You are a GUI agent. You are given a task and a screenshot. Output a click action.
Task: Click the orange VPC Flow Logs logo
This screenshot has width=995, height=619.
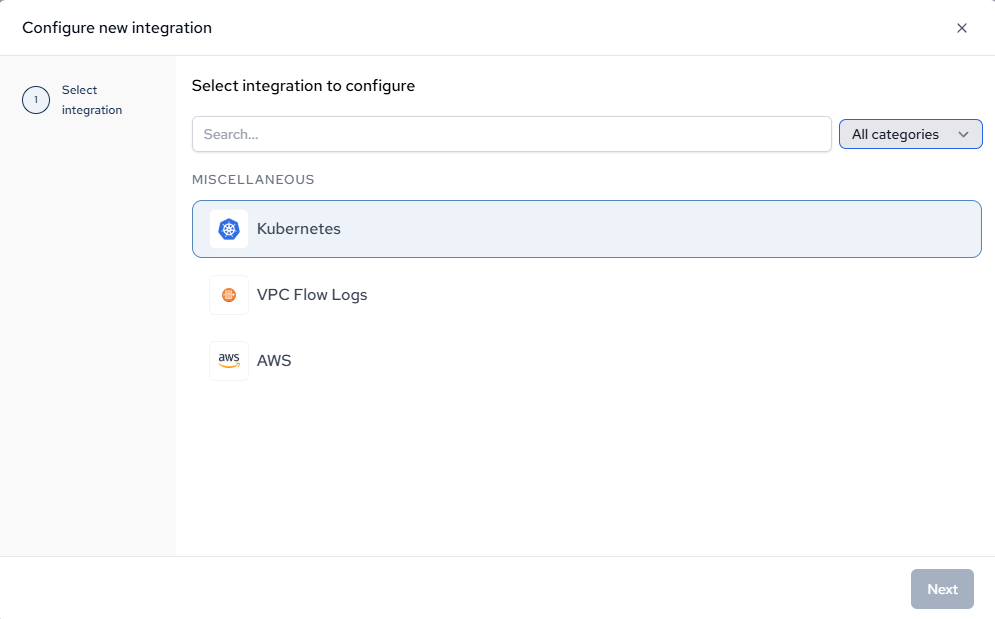pos(229,294)
